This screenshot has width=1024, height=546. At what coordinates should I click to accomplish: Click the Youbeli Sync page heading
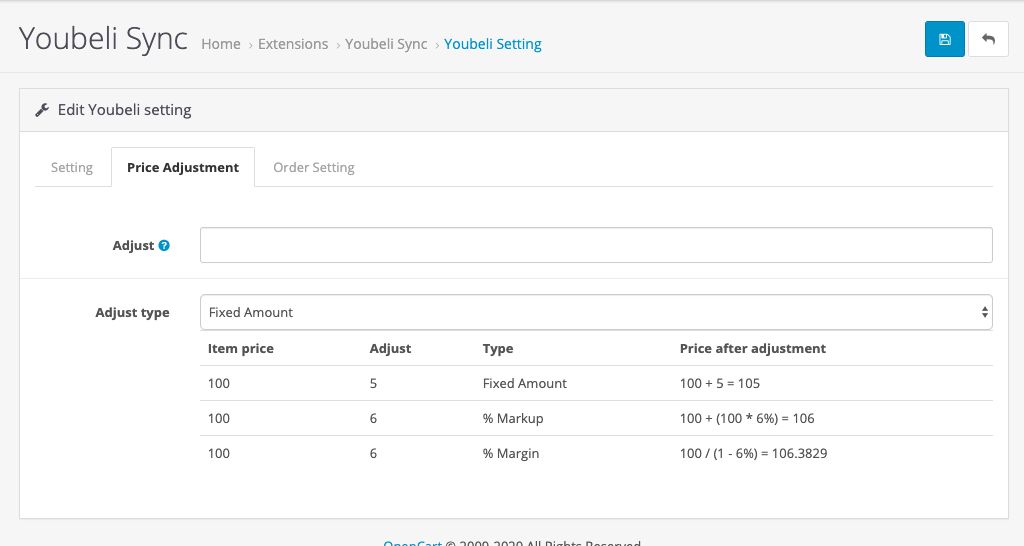pyautogui.click(x=104, y=38)
